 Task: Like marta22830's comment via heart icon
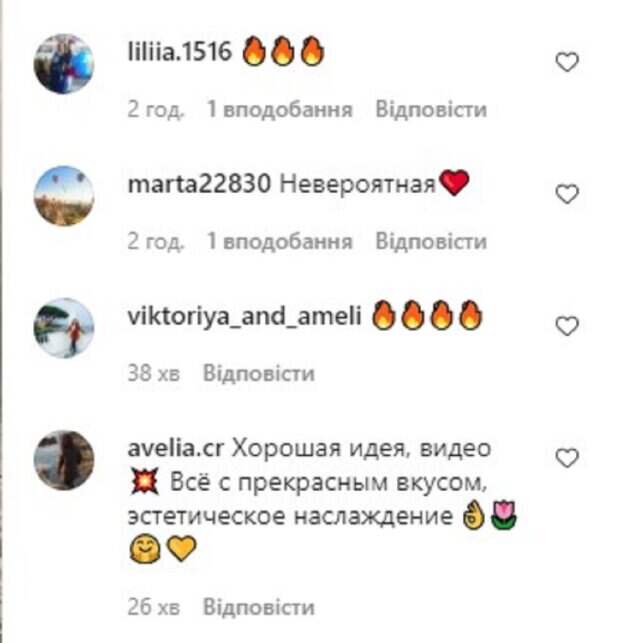click(x=567, y=194)
